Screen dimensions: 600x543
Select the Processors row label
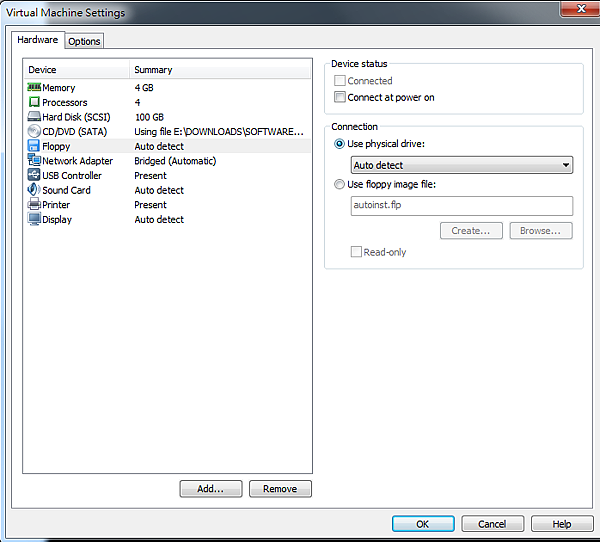tap(65, 103)
